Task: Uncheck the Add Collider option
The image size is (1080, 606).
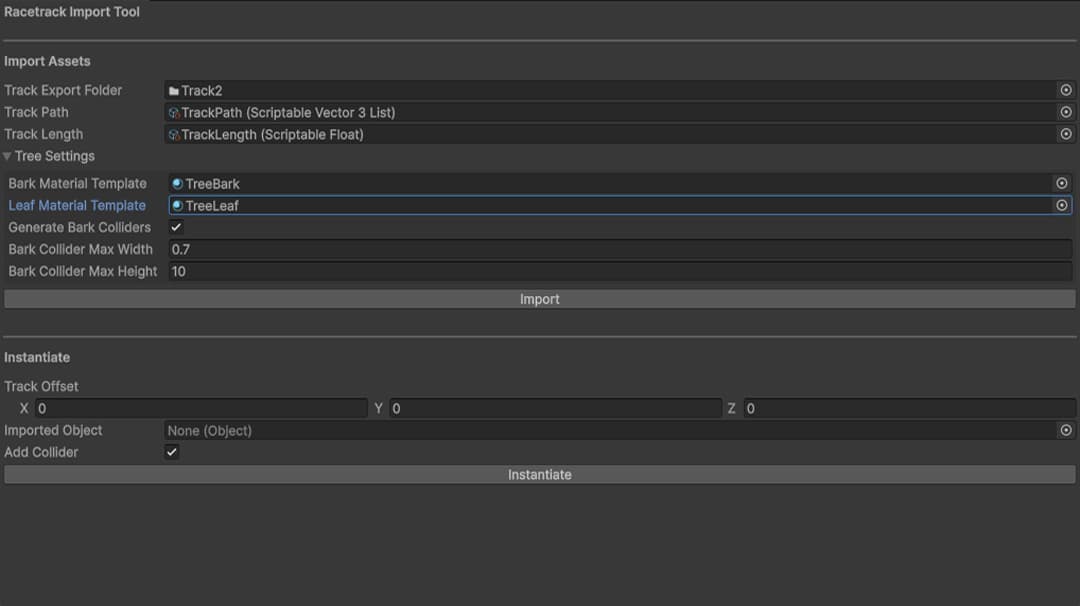Action: coord(172,452)
